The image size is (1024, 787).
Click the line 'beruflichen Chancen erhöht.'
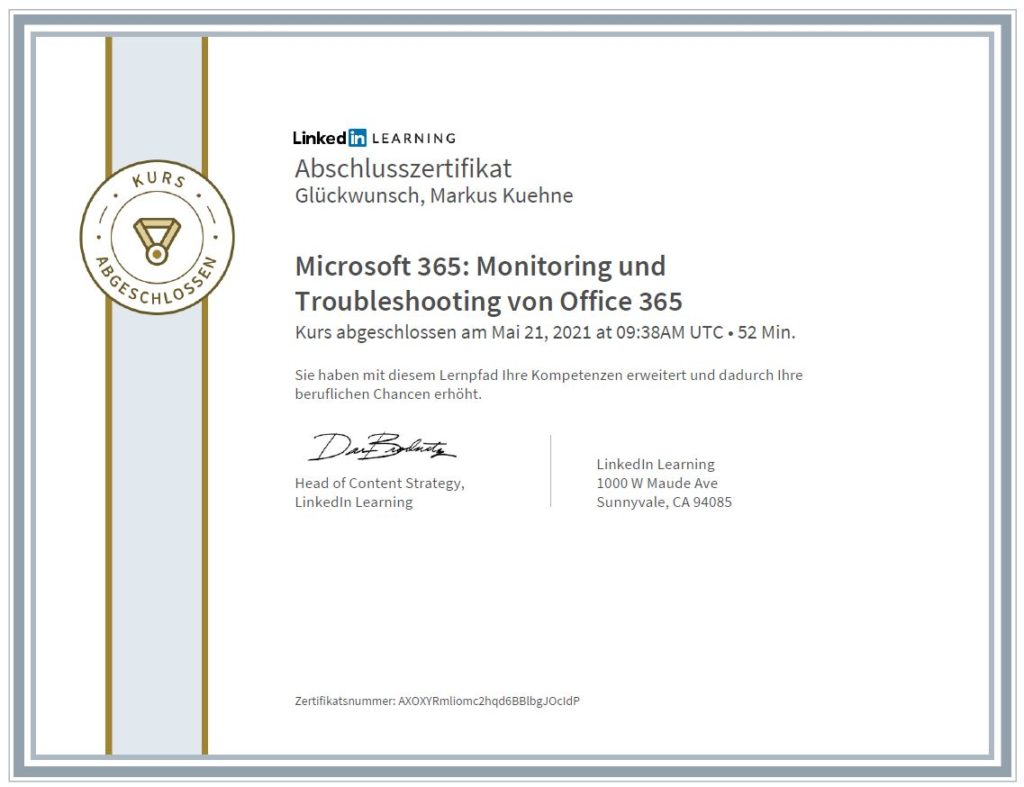[x=388, y=394]
